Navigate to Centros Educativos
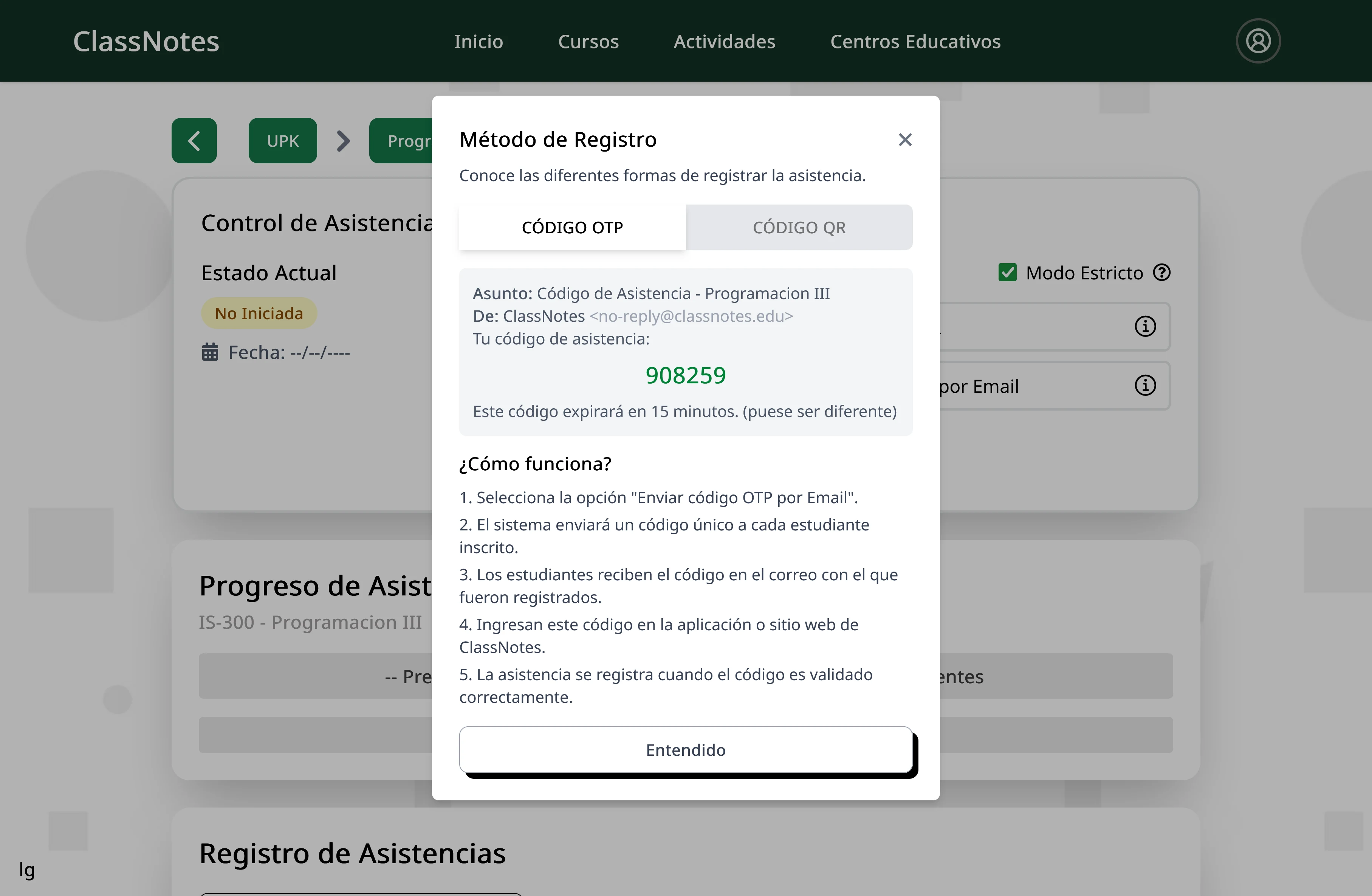Viewport: 1372px width, 896px height. coord(915,41)
